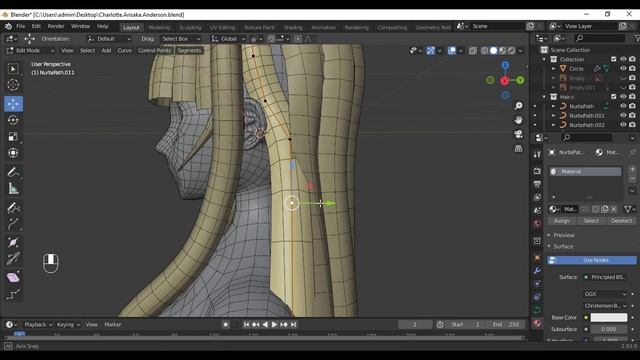Image resolution: width=640 pixels, height=360 pixels.
Task: Select the Material slot in list
Action: pyautogui.click(x=585, y=171)
